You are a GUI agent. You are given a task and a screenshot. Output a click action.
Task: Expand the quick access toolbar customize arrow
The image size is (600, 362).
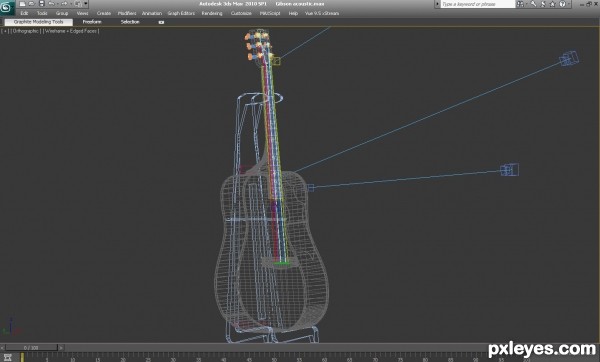click(86, 4)
